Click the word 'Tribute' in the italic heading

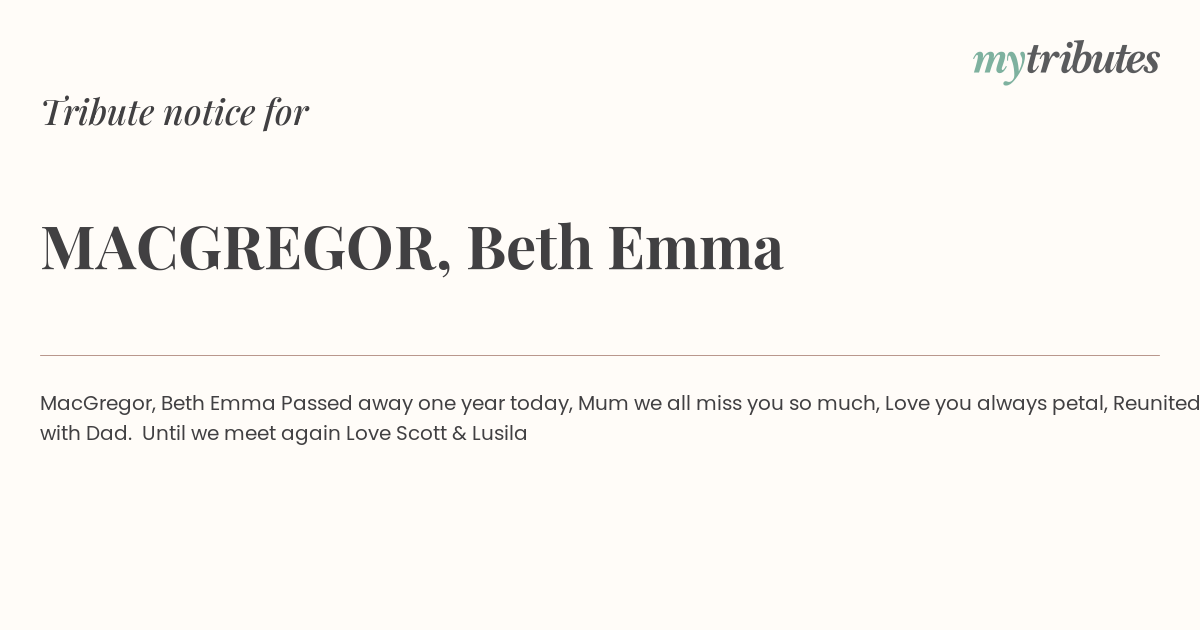(97, 112)
